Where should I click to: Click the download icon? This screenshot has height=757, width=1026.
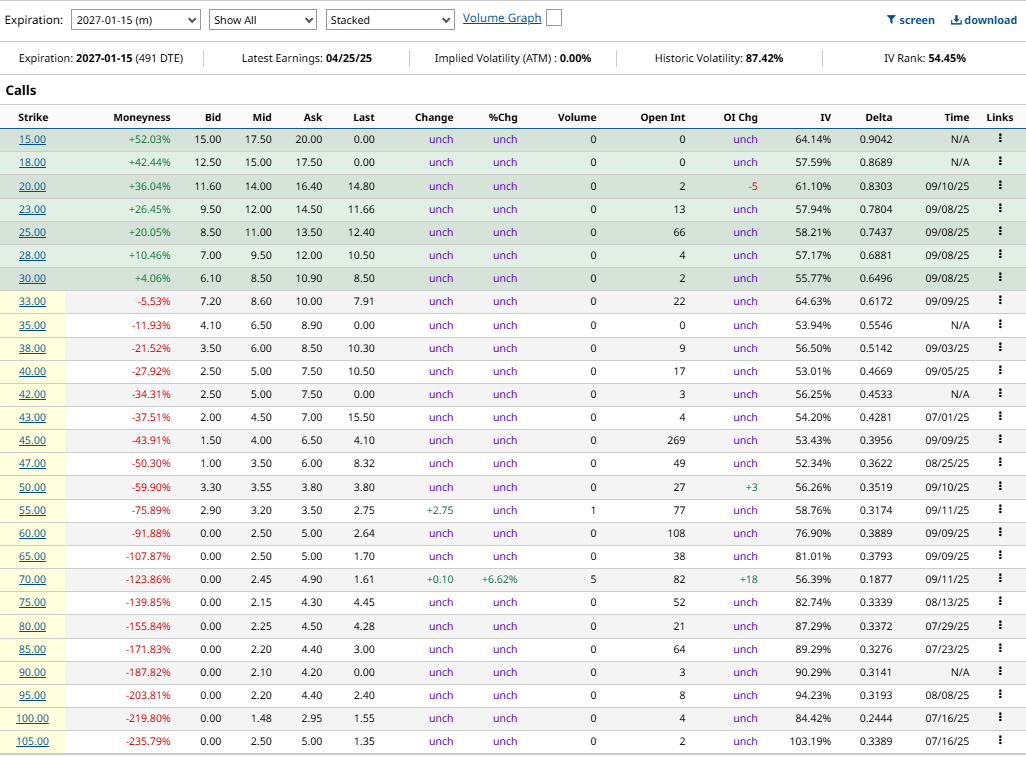(x=956, y=20)
